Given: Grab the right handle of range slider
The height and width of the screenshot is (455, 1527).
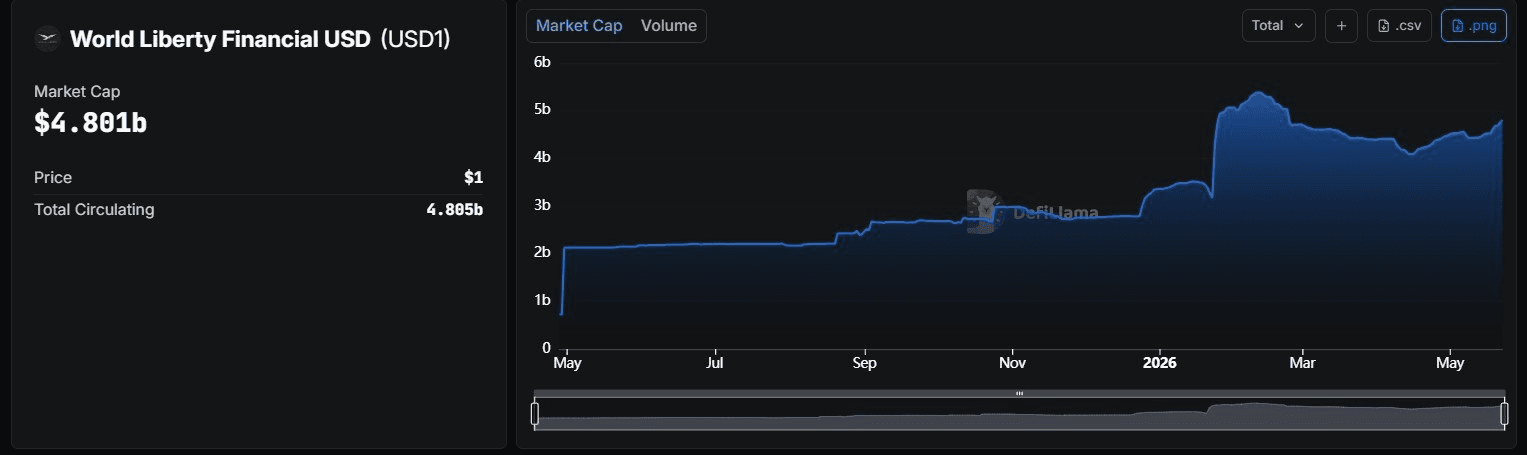Looking at the screenshot, I should (x=1504, y=413).
